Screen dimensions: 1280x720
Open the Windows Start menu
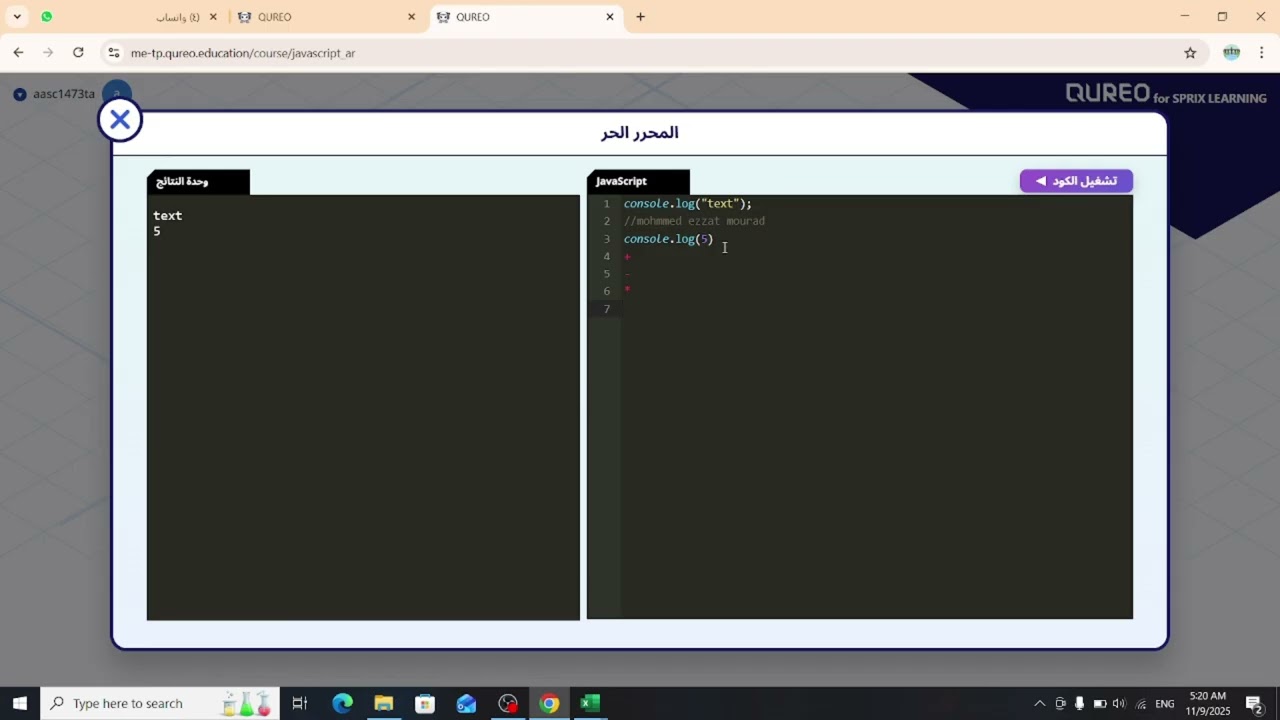point(19,704)
